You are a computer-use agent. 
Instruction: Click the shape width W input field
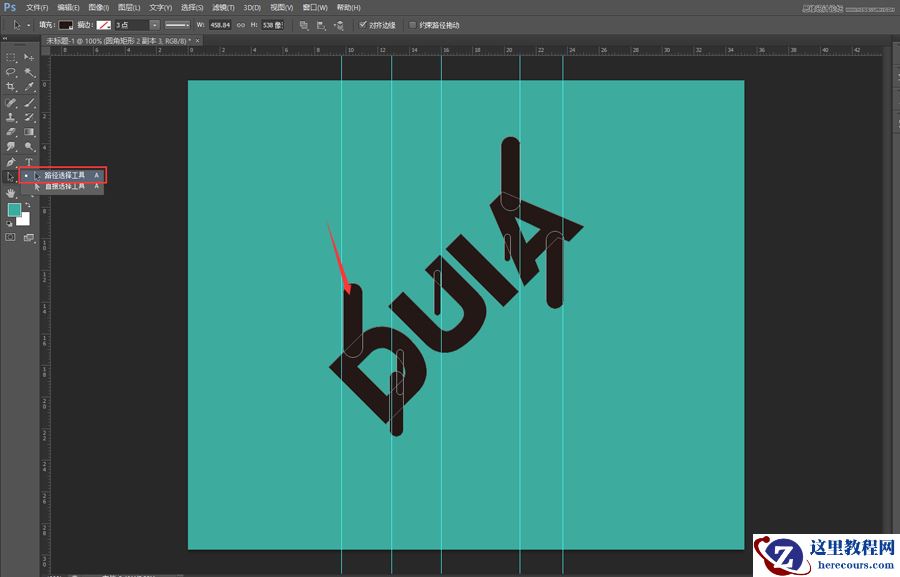(x=221, y=24)
